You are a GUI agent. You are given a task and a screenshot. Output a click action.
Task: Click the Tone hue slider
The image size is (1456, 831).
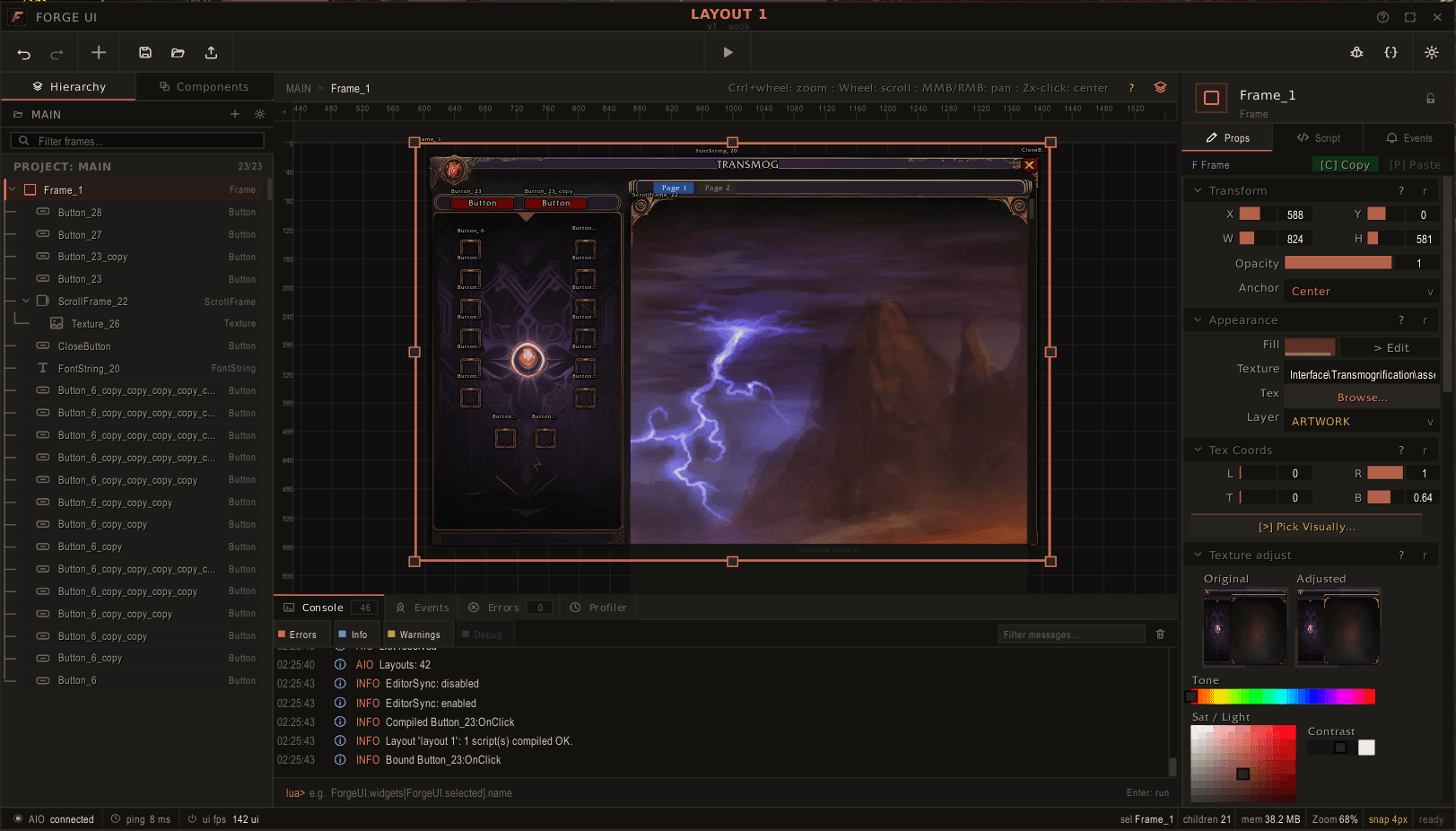pyautogui.click(x=1283, y=696)
